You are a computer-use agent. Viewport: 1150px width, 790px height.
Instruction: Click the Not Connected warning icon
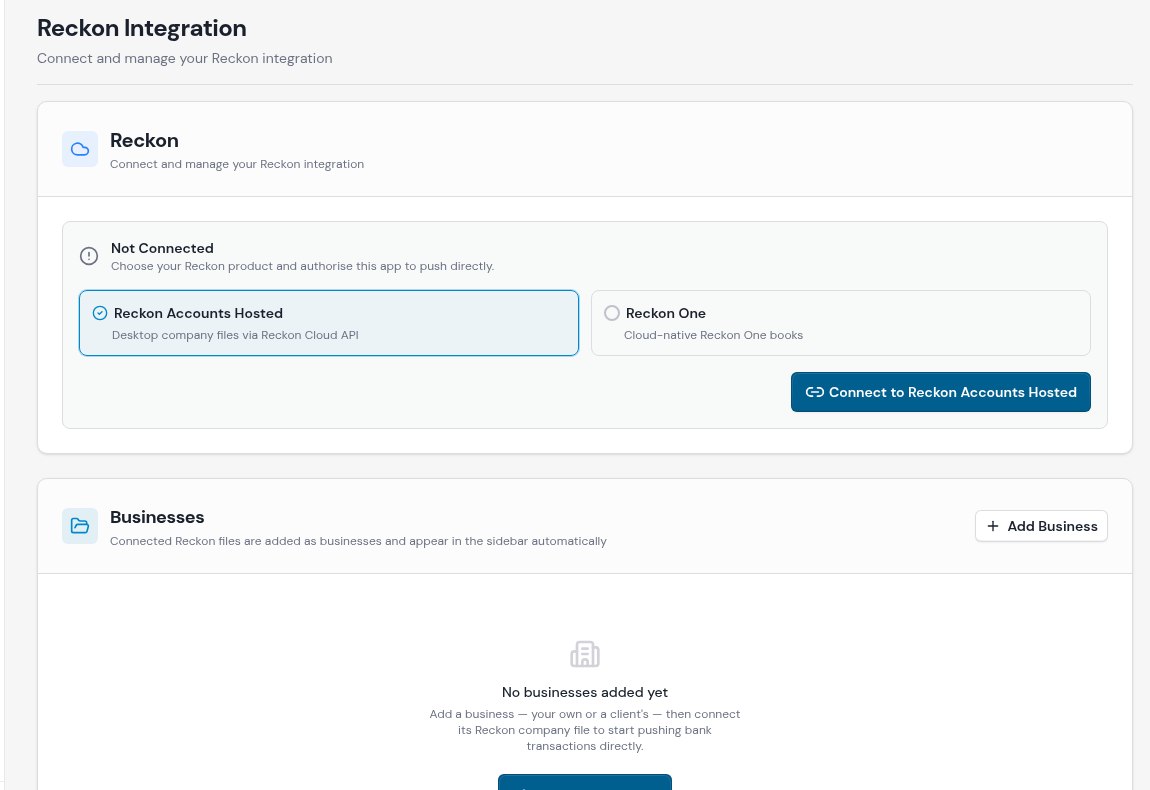89,256
